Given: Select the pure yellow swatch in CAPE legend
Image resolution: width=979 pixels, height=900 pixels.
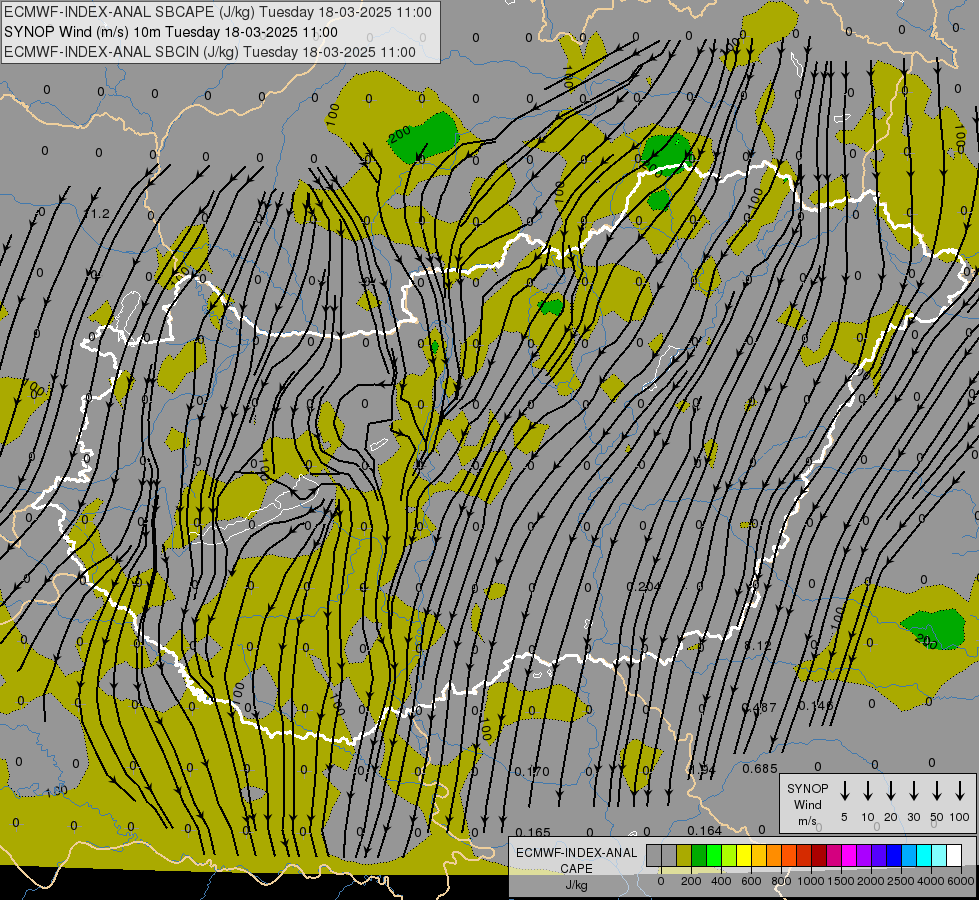Looking at the screenshot, I should (x=744, y=855).
